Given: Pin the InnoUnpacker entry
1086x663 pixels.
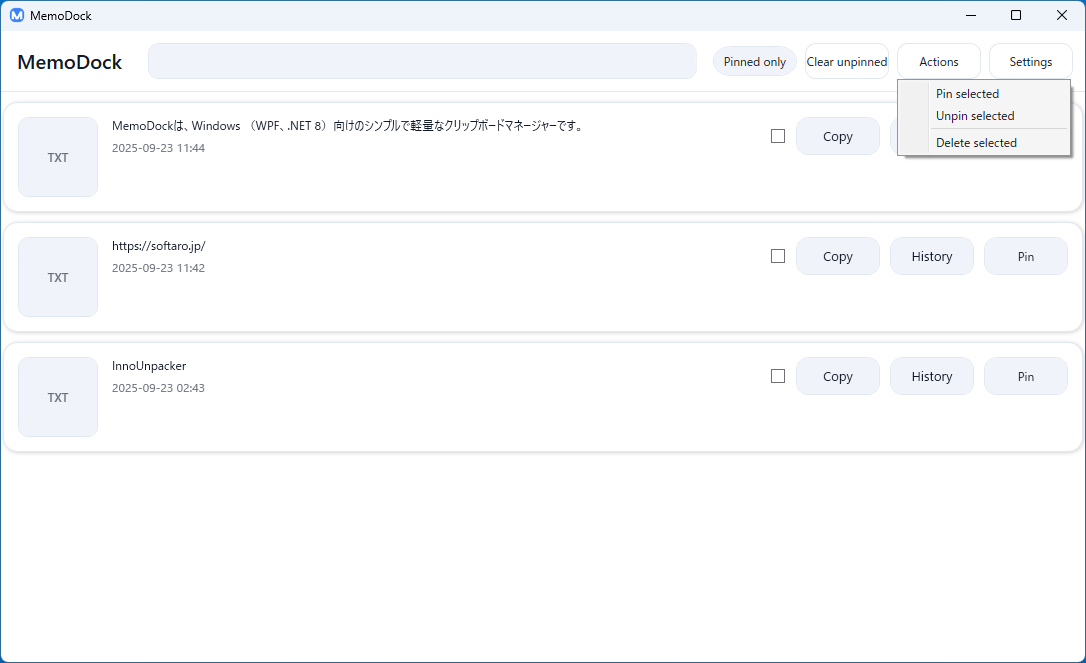Looking at the screenshot, I should 1026,376.
